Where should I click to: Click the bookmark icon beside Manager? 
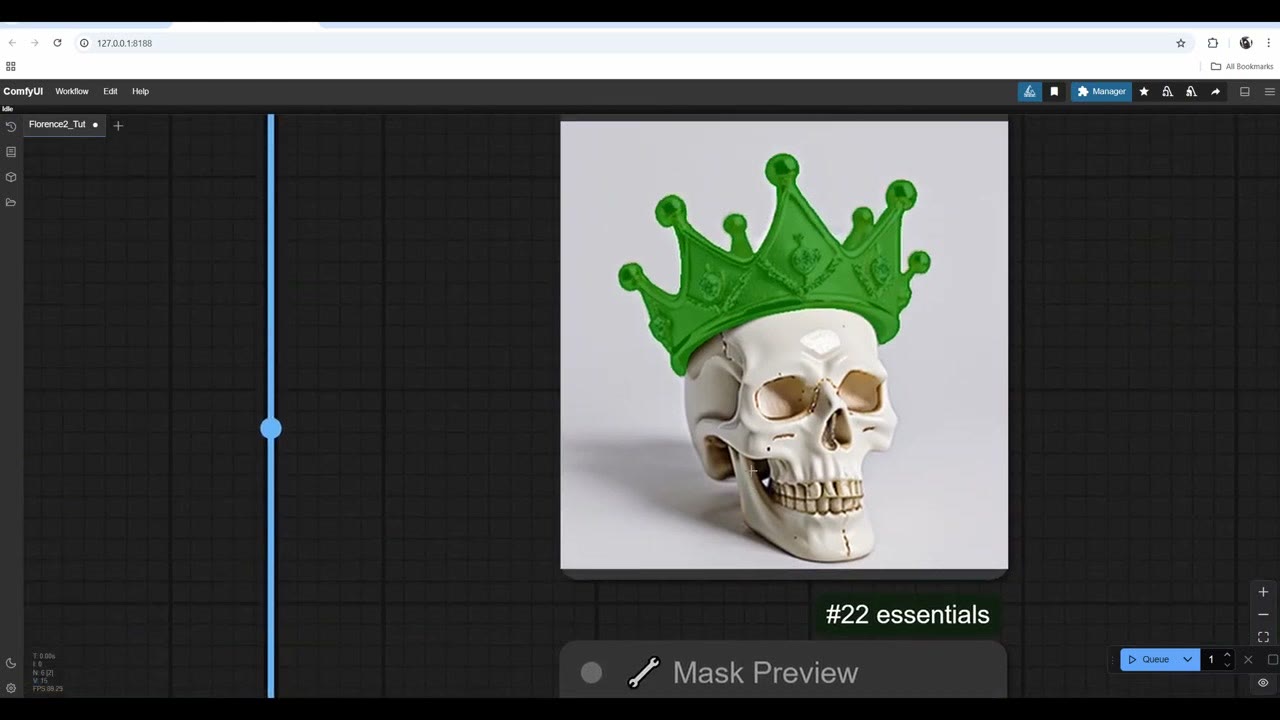(1054, 92)
